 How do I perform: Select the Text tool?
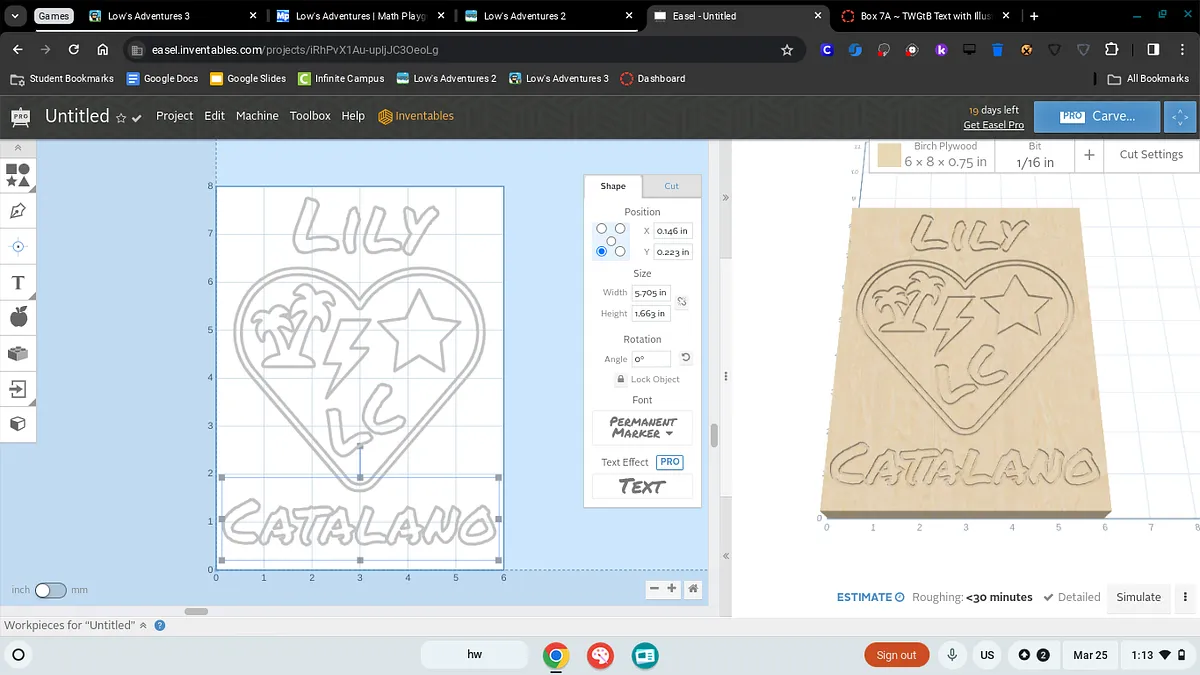click(18, 283)
